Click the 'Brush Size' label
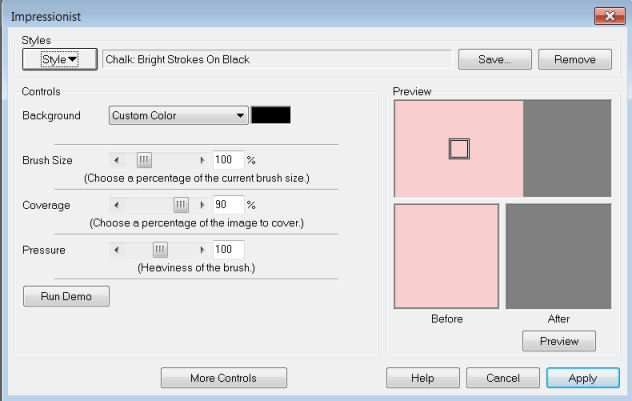Image resolution: width=632 pixels, height=401 pixels. coord(47,160)
